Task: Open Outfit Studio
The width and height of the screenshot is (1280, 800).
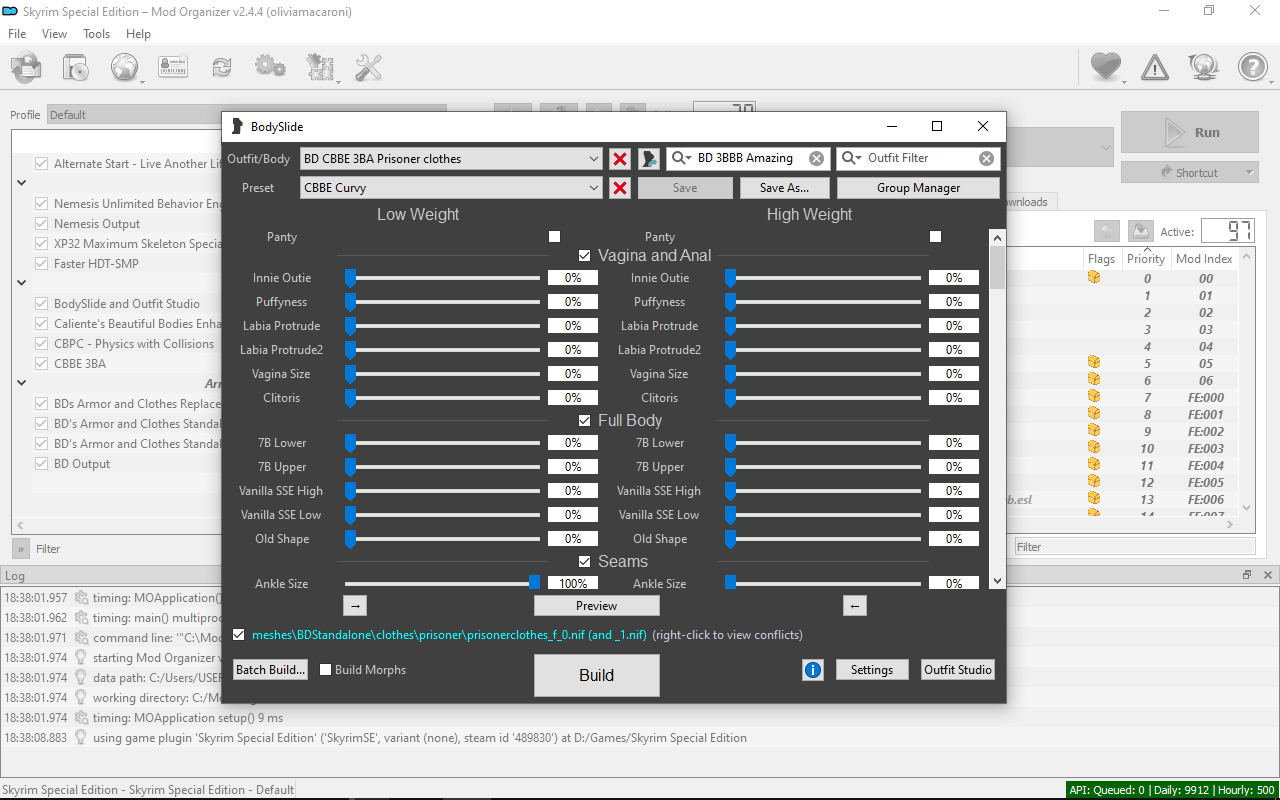Action: click(958, 670)
